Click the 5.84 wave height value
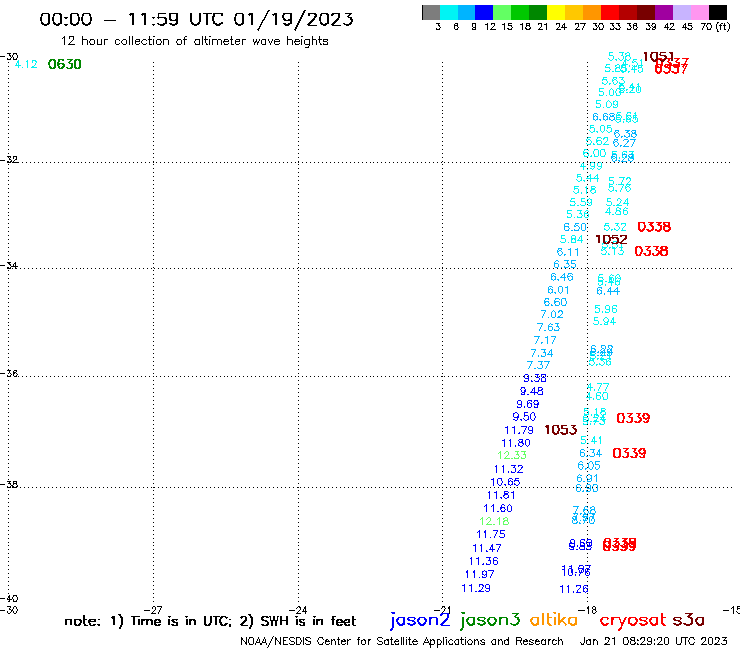The height and width of the screenshot is (650, 740). 572,239
